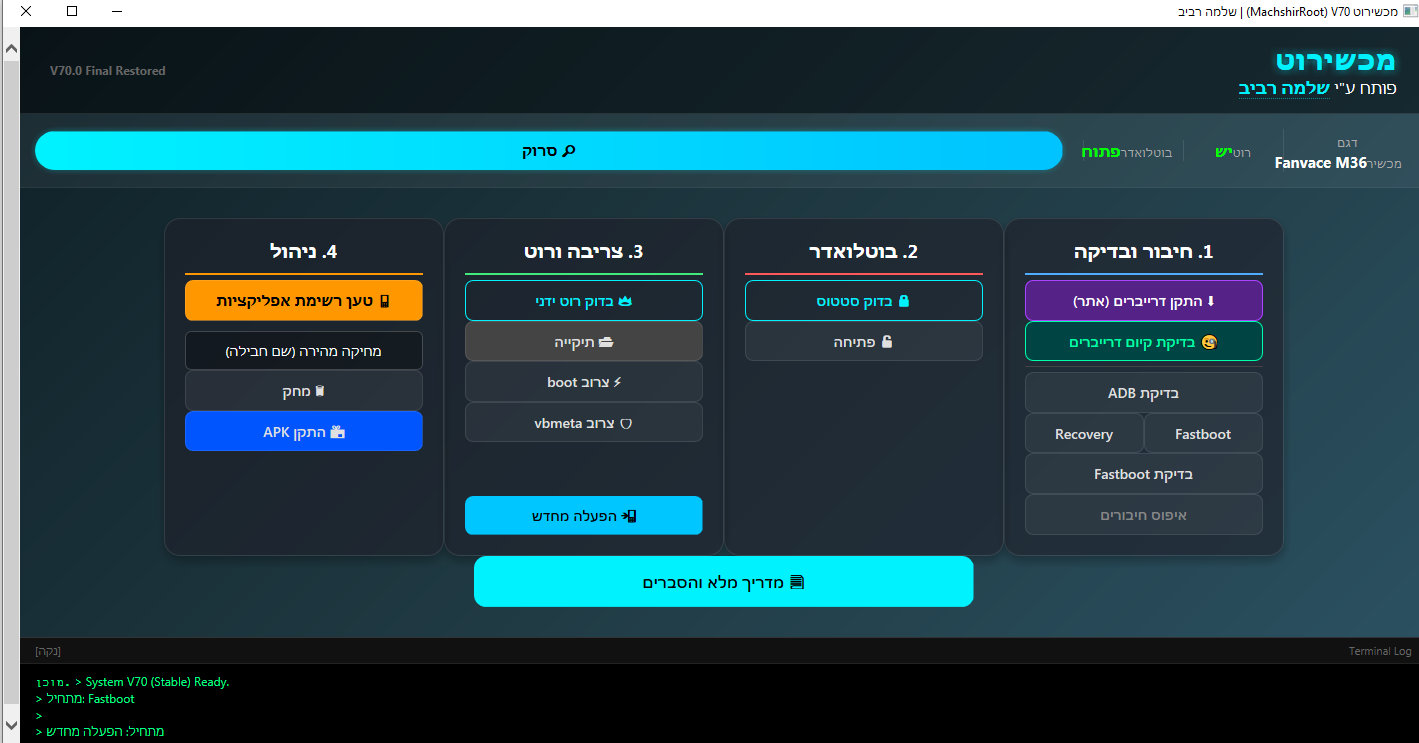
Task: Load the apps list (טען רשימת אפליקציות)
Action: click(x=303, y=301)
